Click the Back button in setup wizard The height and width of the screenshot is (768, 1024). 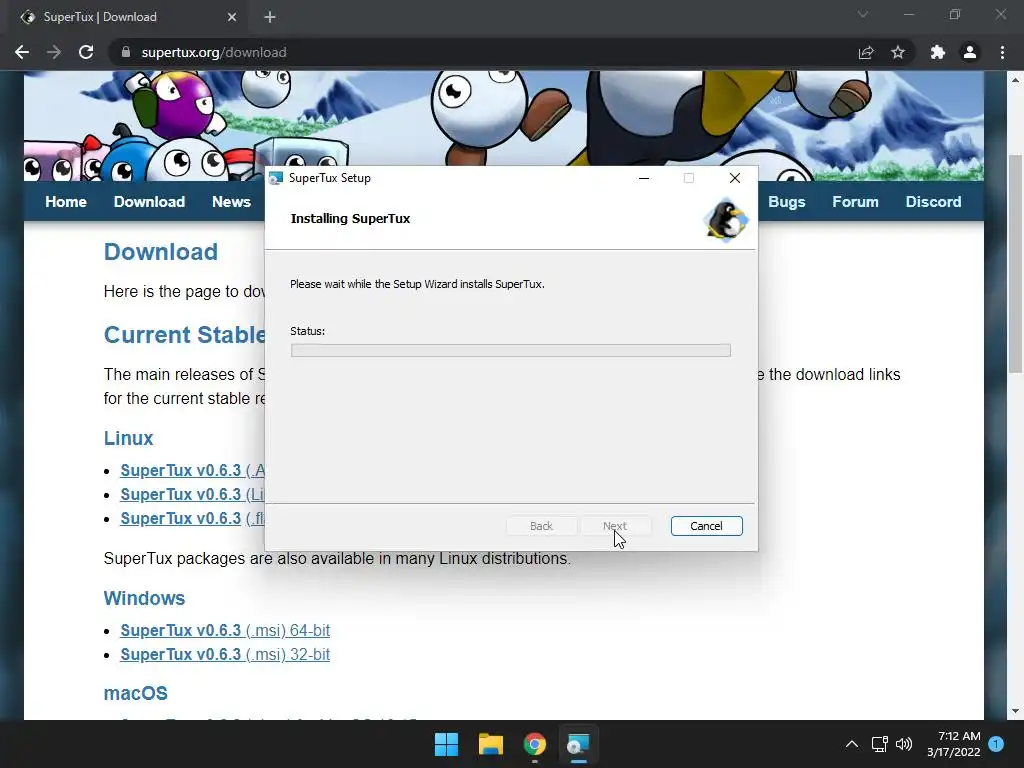541,526
